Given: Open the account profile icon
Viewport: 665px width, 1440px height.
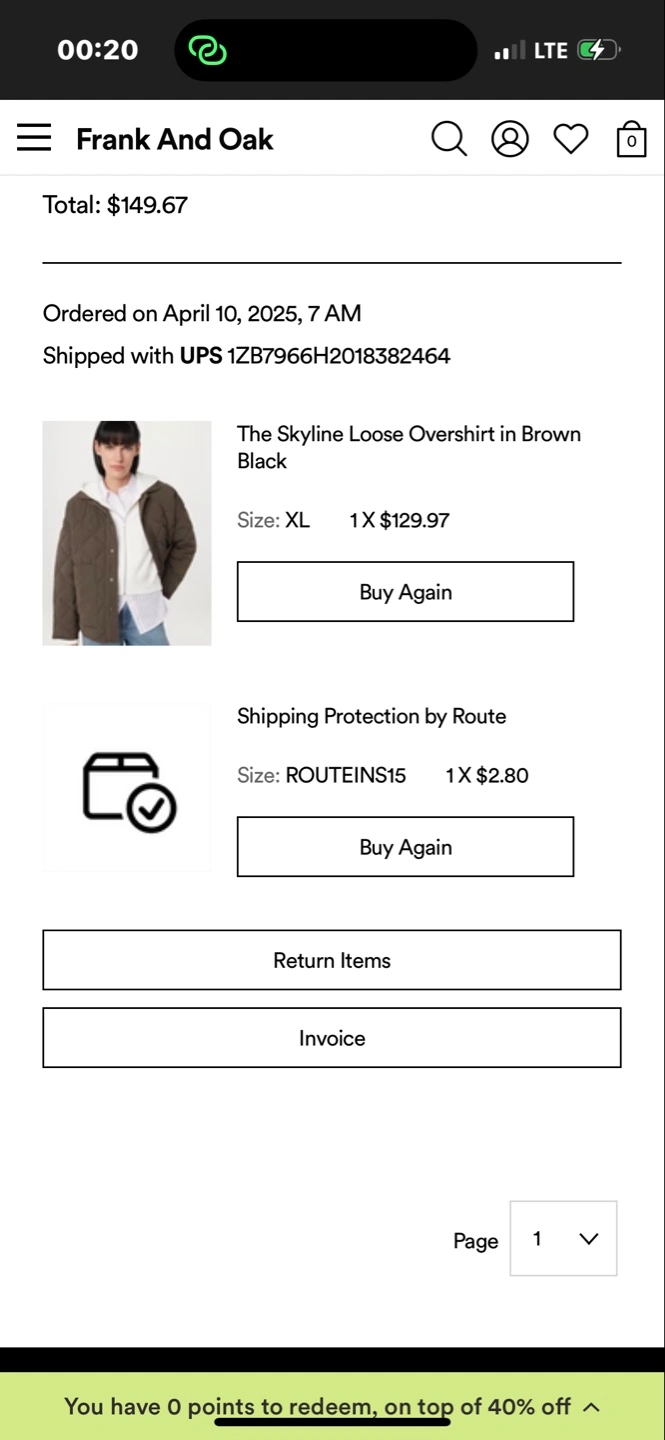Looking at the screenshot, I should click(x=510, y=139).
